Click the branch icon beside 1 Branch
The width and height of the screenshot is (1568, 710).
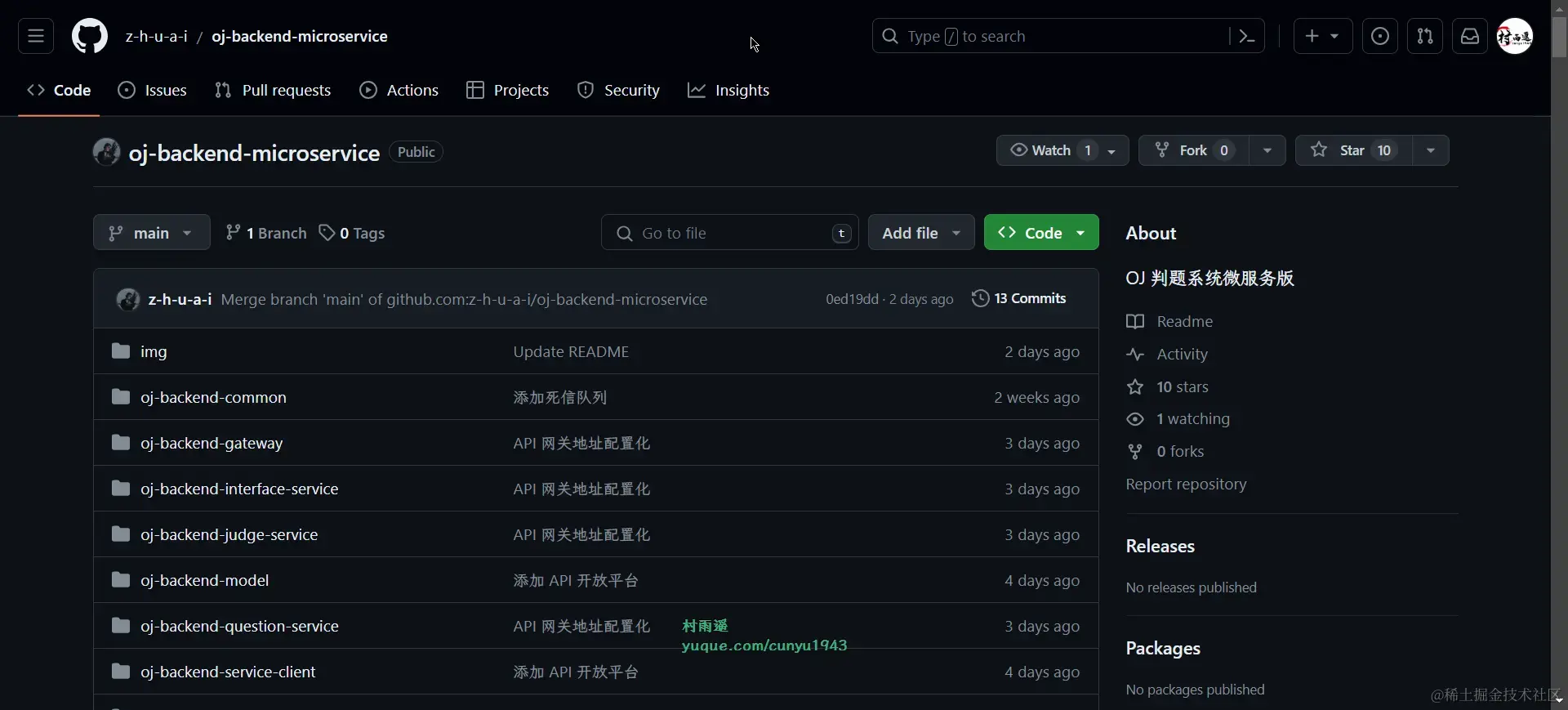click(234, 233)
